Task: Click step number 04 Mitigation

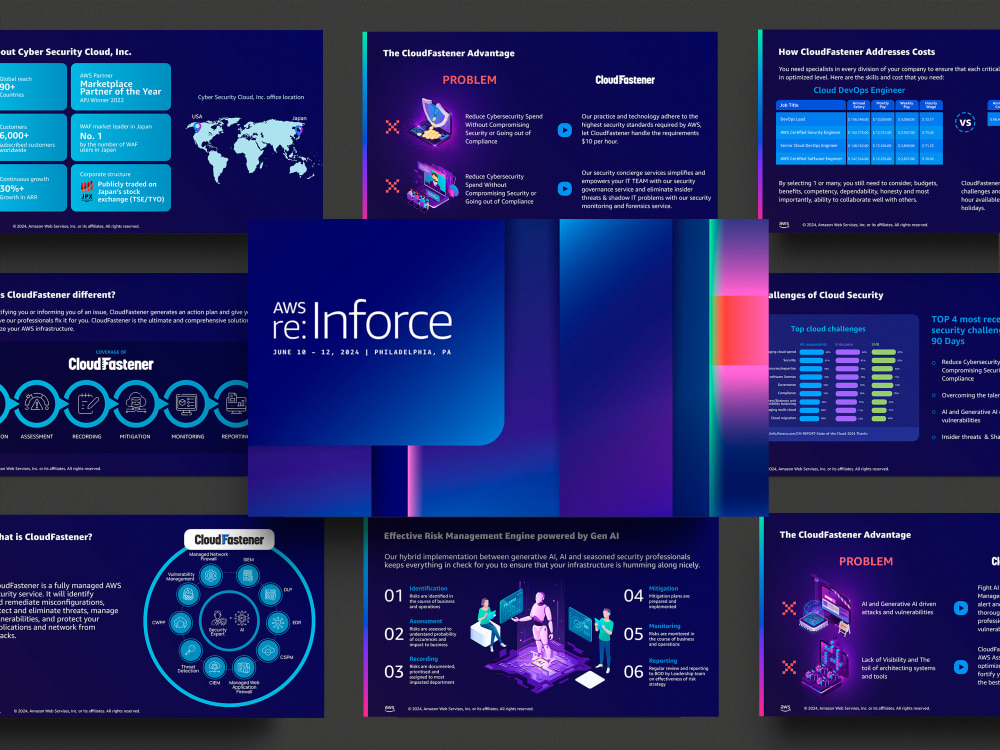Action: 633,596
